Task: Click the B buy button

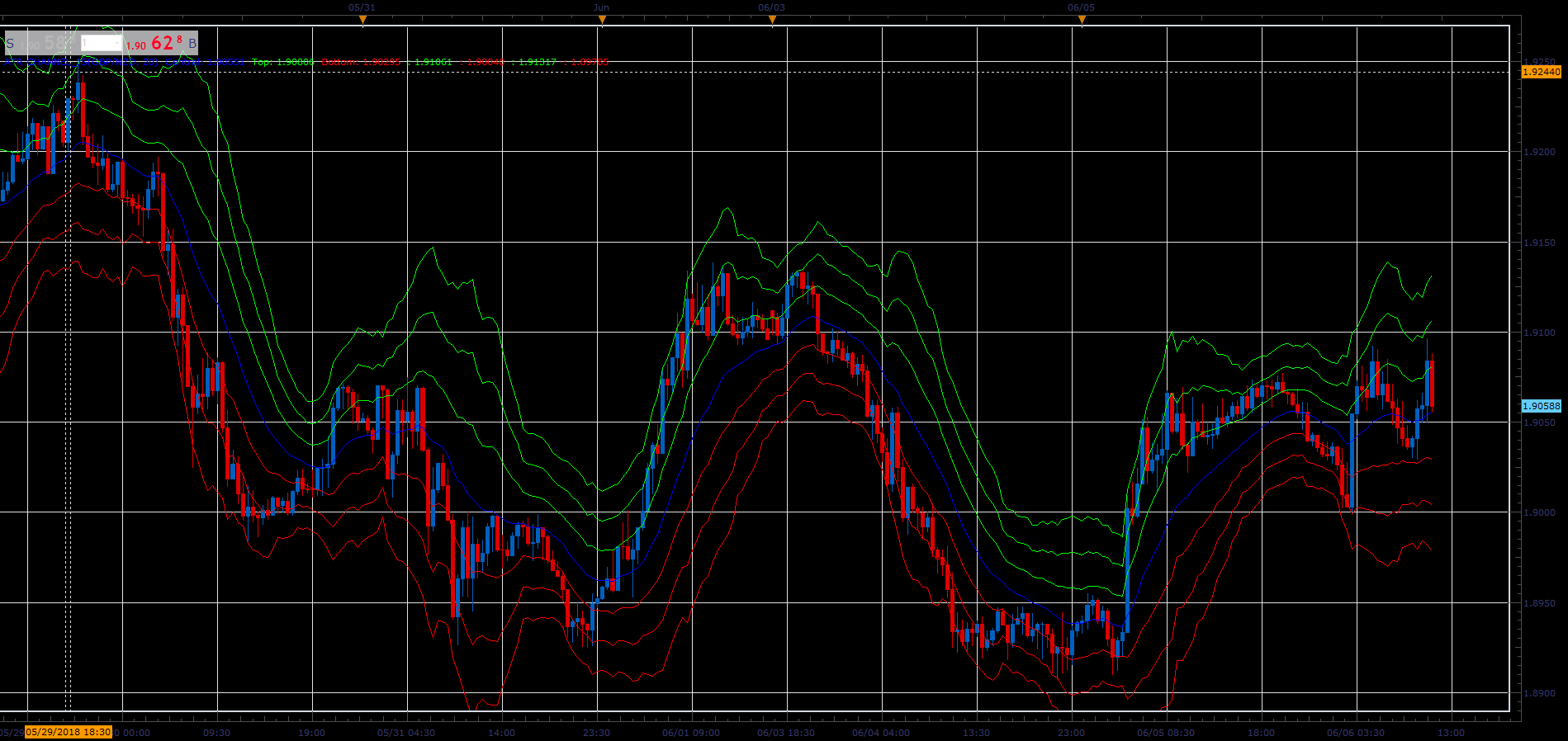Action: (x=192, y=43)
